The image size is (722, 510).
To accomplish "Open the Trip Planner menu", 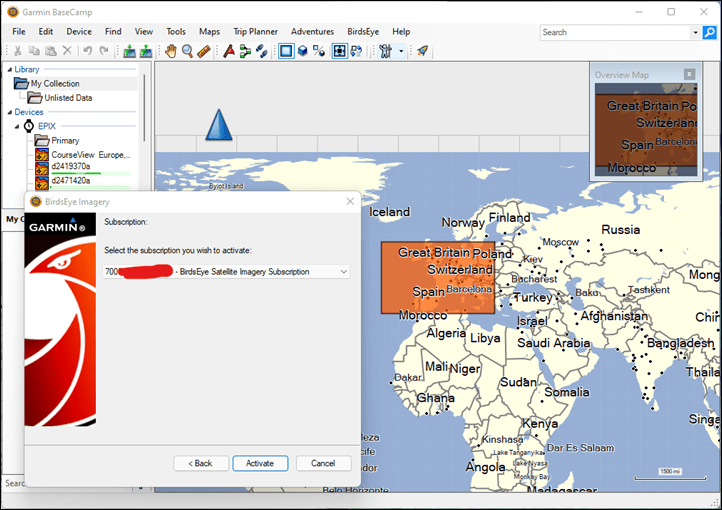I will click(256, 31).
